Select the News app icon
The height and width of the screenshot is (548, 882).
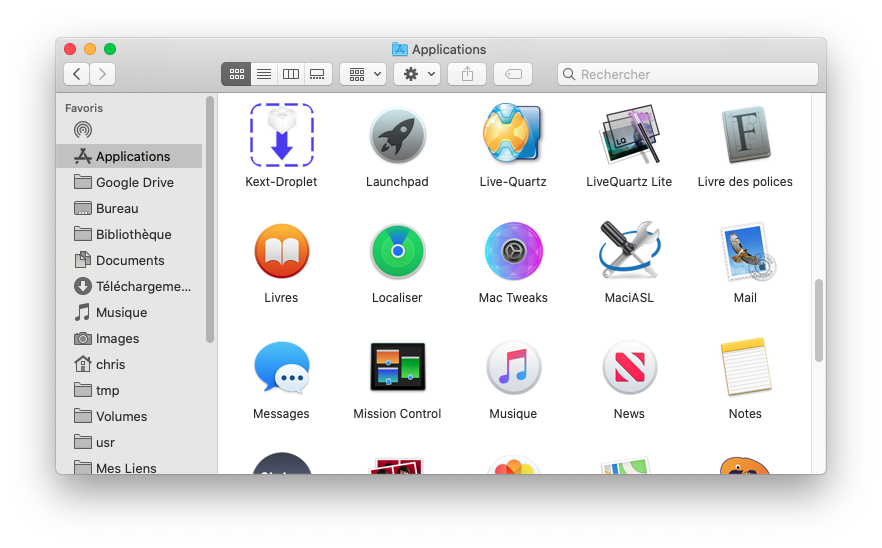[629, 367]
